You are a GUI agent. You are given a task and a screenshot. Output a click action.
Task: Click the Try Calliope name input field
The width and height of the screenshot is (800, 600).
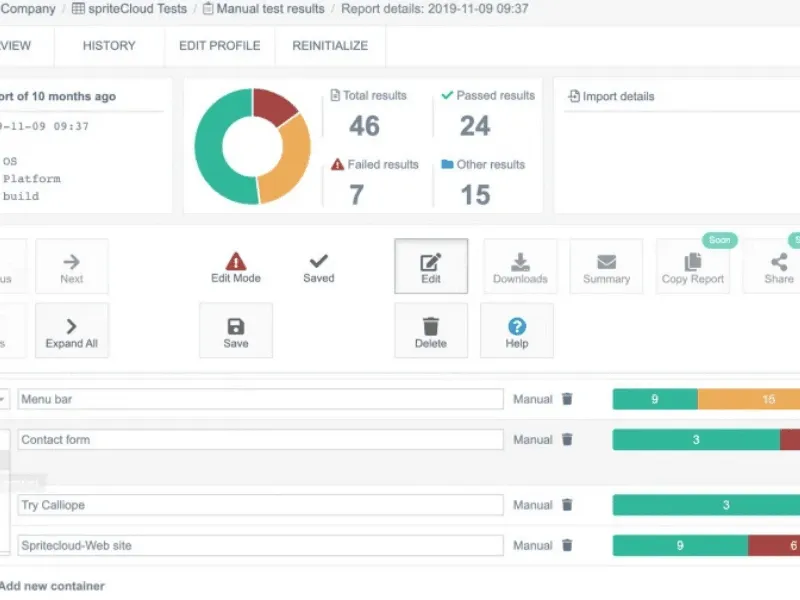pos(261,505)
